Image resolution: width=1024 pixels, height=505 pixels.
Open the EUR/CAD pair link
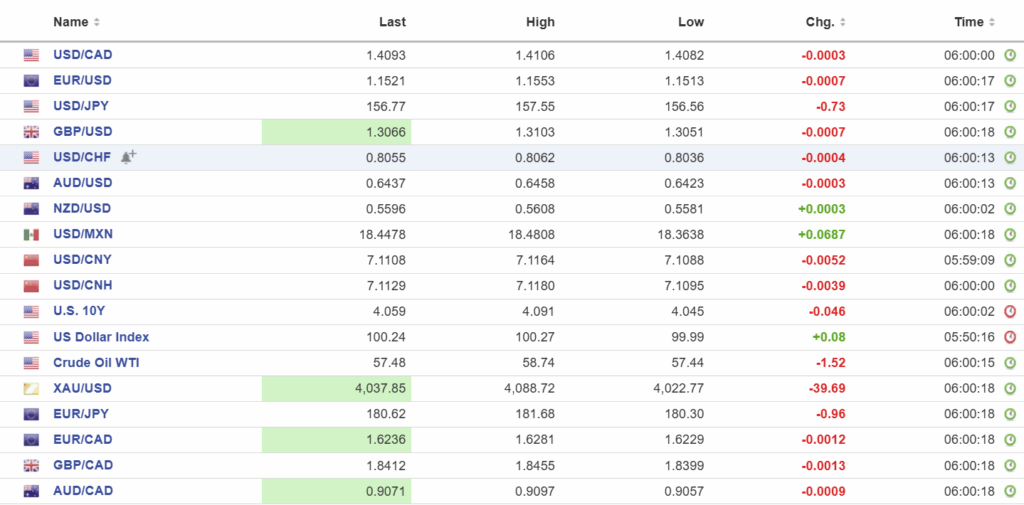click(82, 439)
